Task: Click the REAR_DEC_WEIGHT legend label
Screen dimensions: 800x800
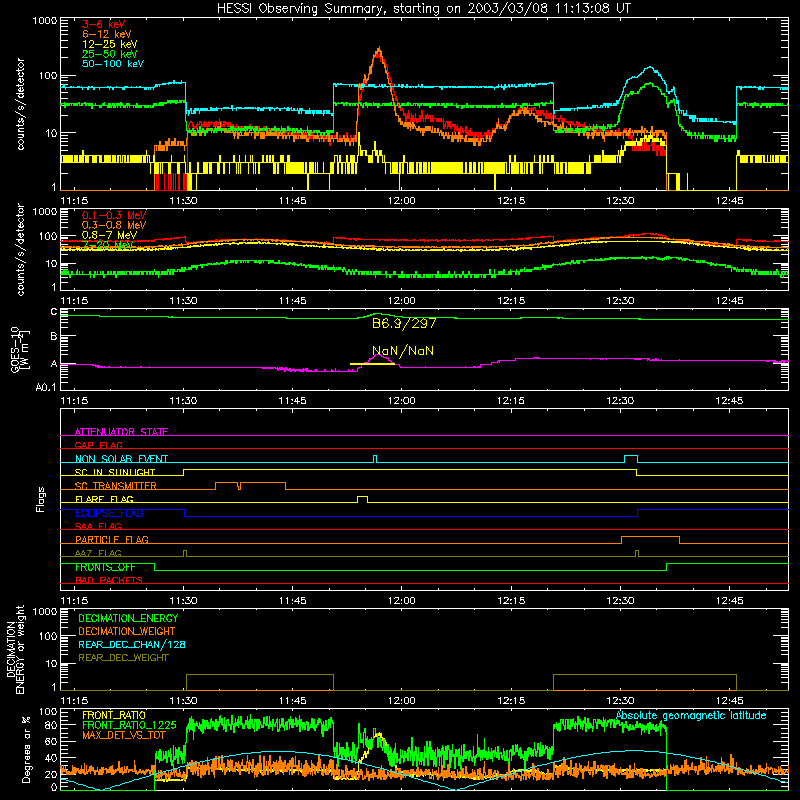Action: [123, 658]
